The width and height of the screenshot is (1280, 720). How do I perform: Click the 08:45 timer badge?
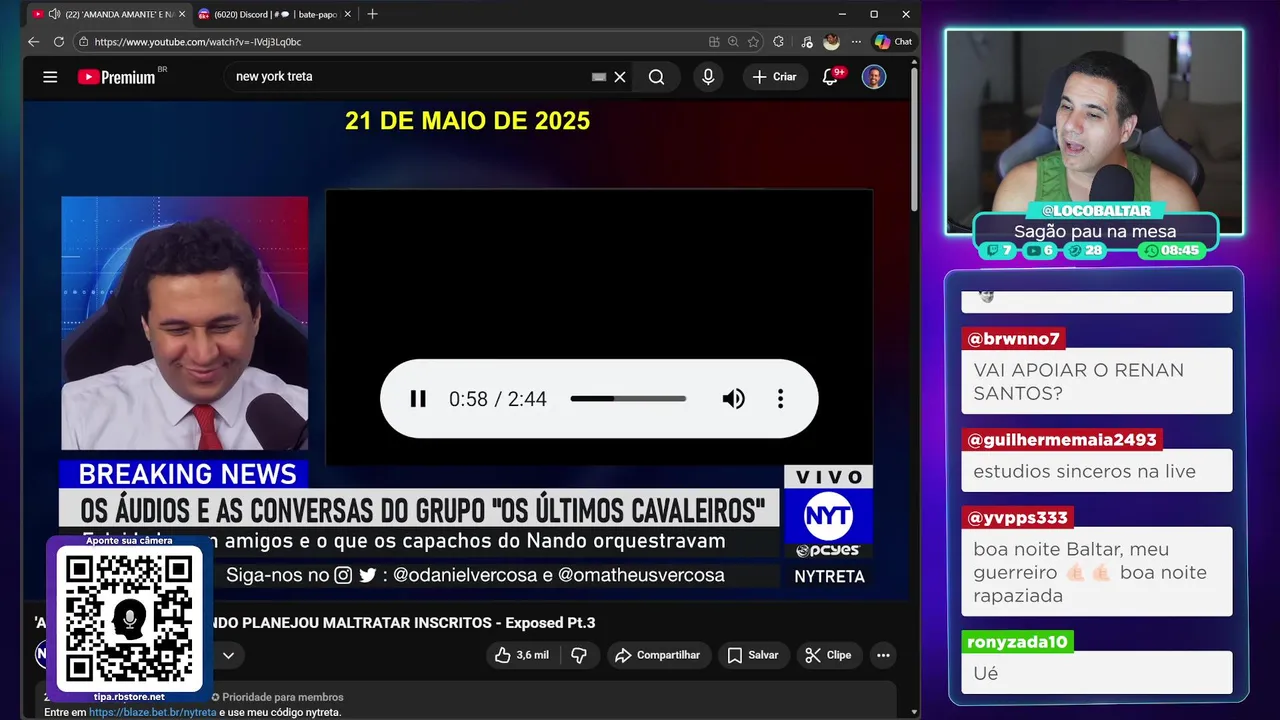coord(1171,251)
